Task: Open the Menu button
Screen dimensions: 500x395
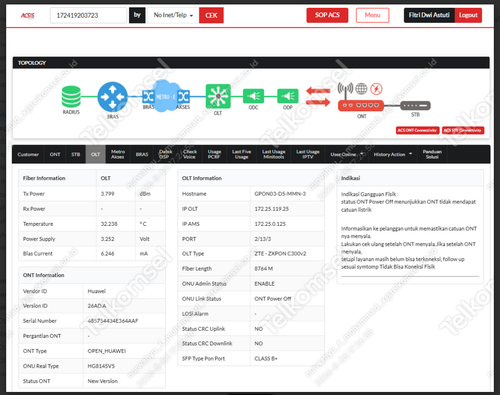Action: point(372,15)
